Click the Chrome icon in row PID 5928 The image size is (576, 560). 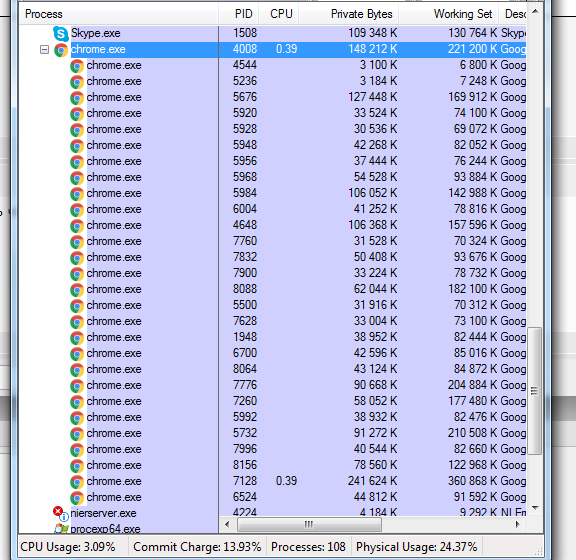click(77, 130)
